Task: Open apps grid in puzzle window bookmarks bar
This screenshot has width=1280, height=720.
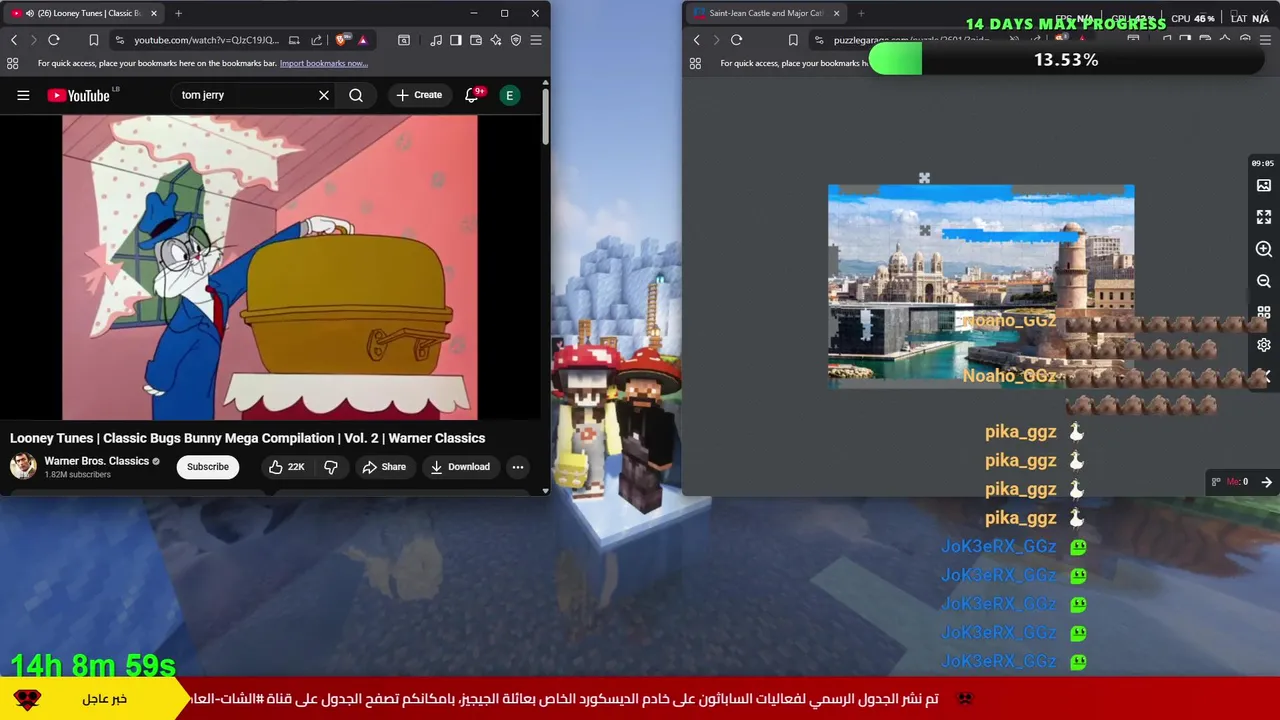Action: 695,63
